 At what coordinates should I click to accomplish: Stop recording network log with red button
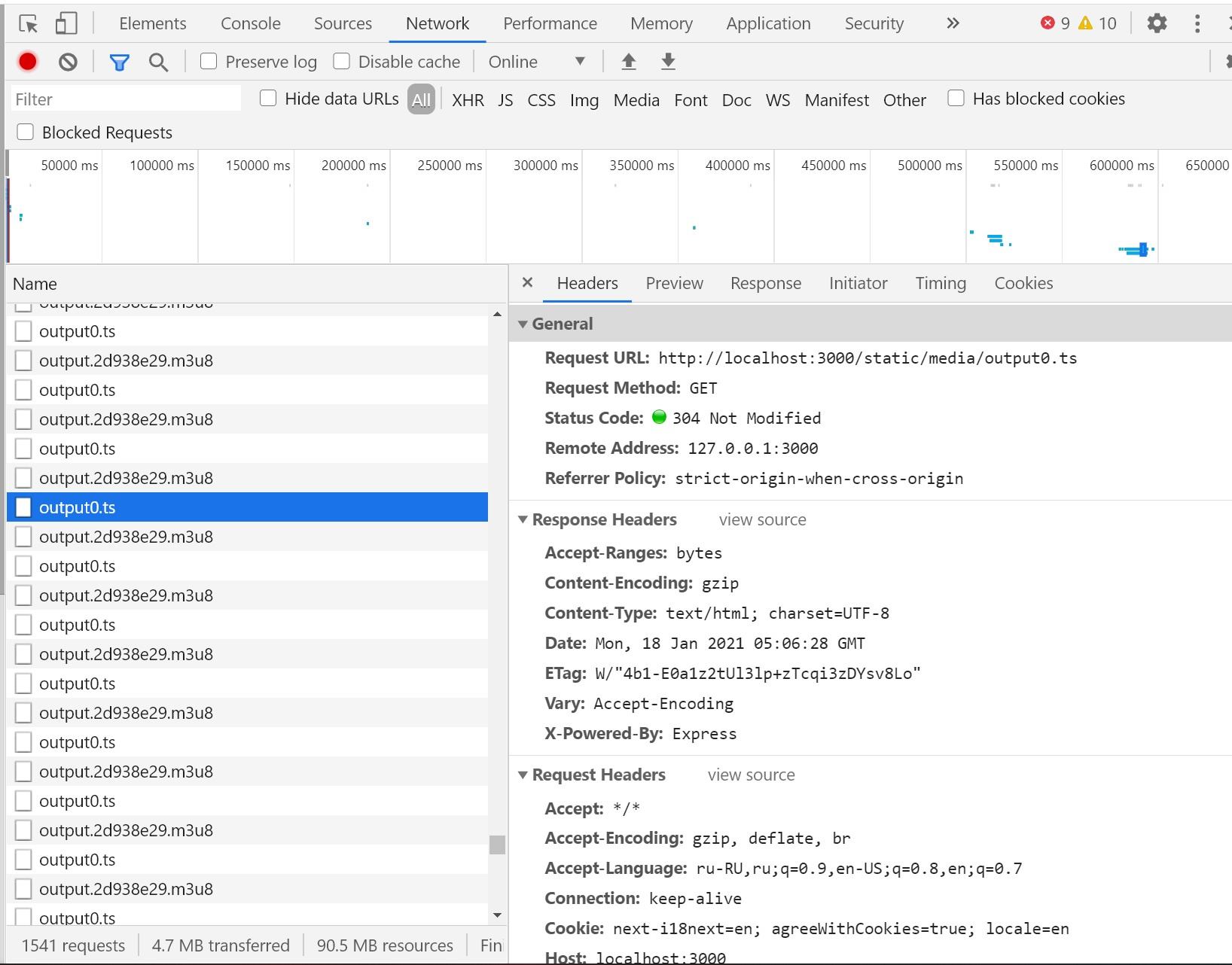click(28, 62)
